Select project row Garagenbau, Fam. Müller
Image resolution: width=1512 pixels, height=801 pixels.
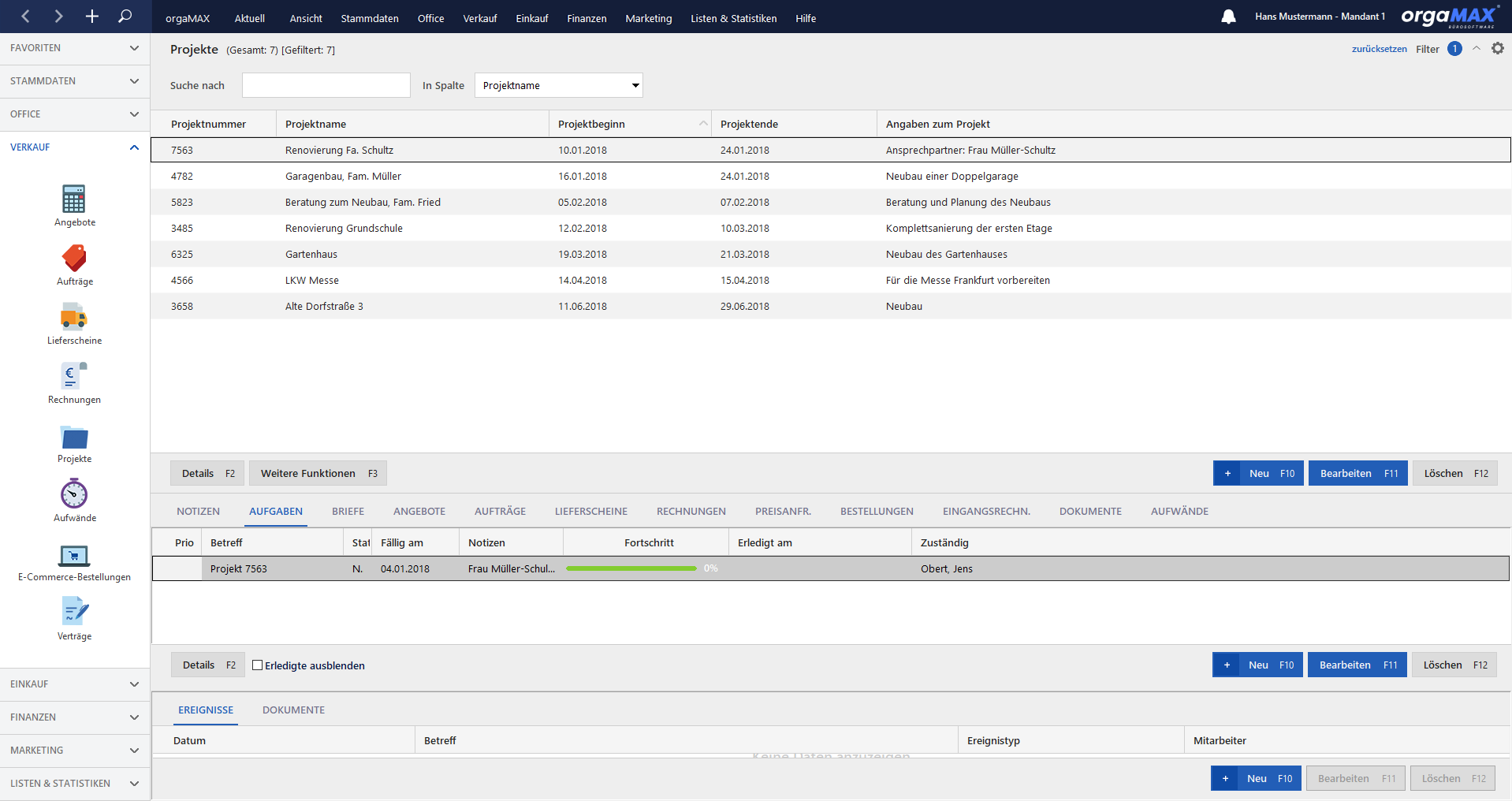831,176
